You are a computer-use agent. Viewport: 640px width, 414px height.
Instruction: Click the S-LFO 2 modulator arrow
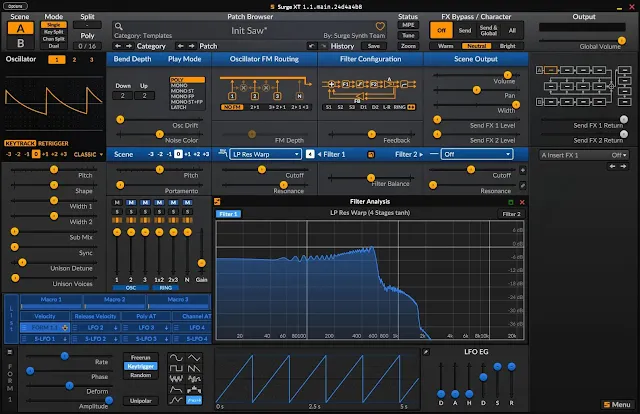pyautogui.click(x=116, y=339)
